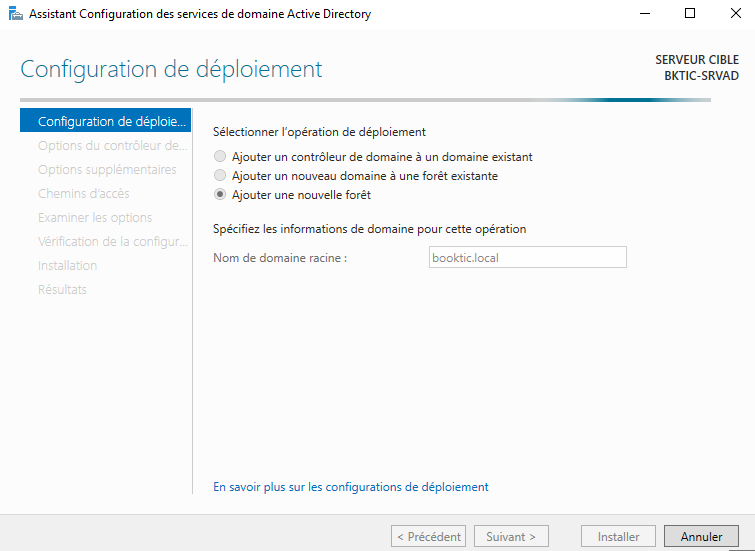Click the wizard icon in title bar

click(16, 14)
